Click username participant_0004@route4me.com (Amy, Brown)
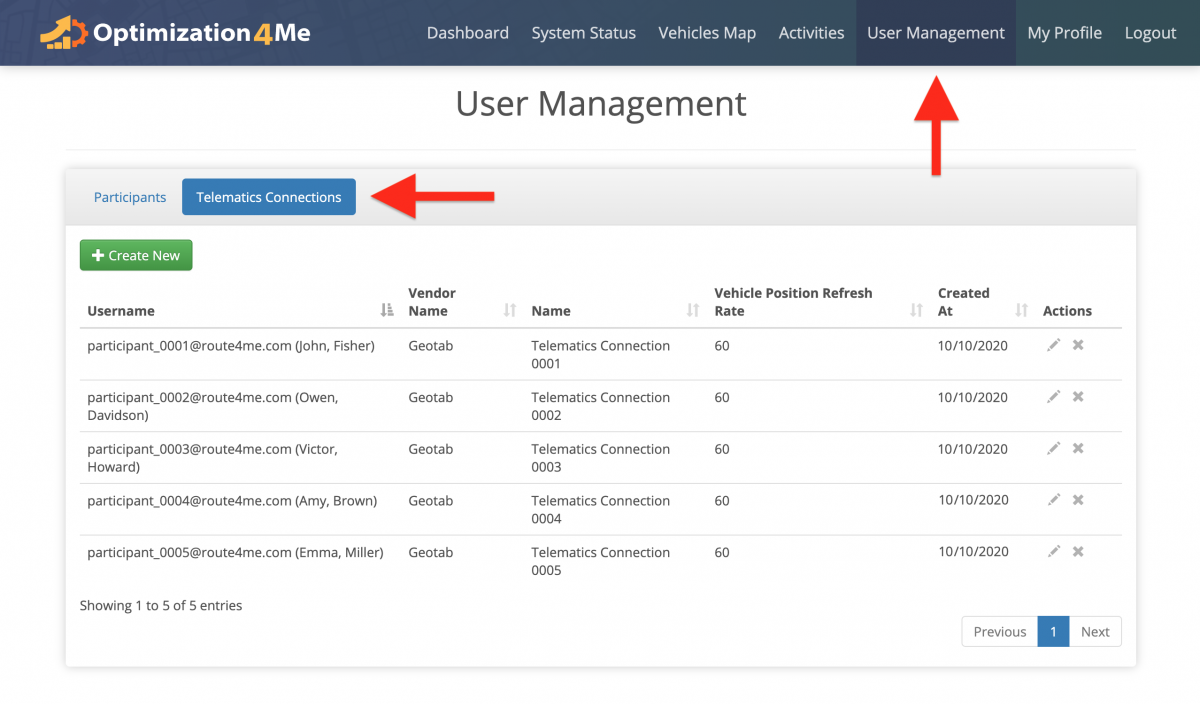This screenshot has width=1200, height=707. click(232, 501)
